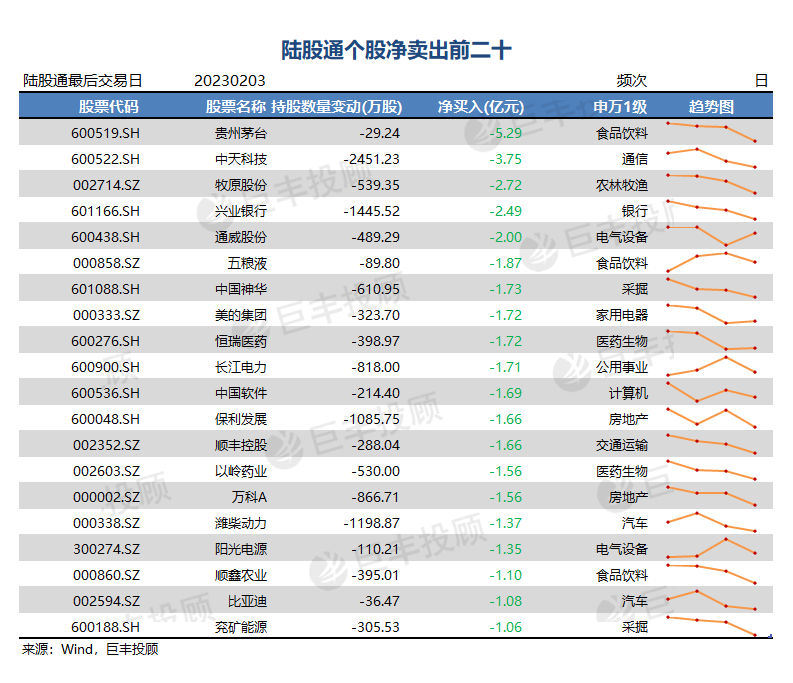Select stock code 600519.SH
Image resolution: width=793 pixels, height=683 pixels.
(x=105, y=133)
